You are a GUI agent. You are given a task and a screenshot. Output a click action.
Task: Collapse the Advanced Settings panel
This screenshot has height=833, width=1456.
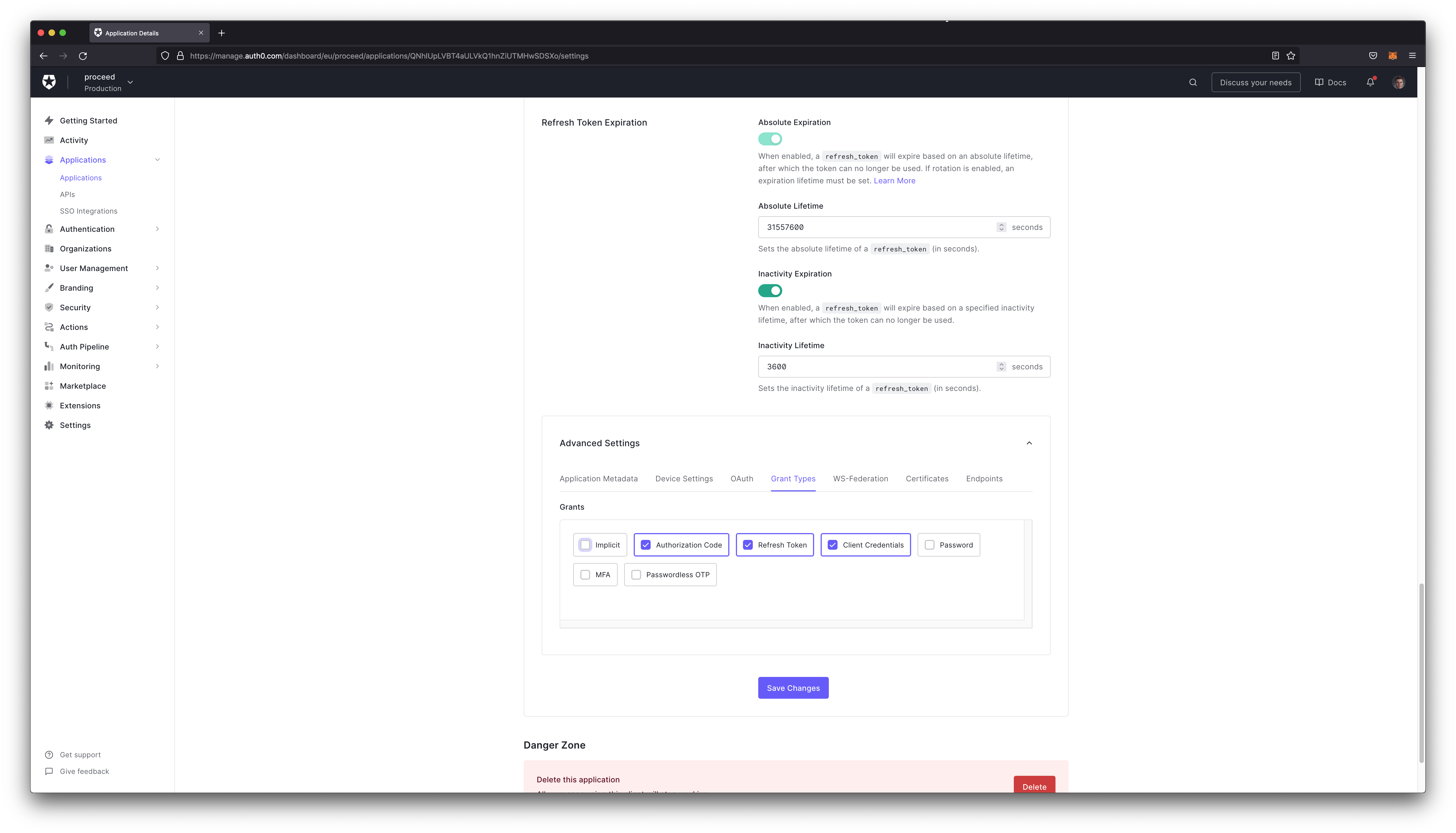click(x=1029, y=443)
